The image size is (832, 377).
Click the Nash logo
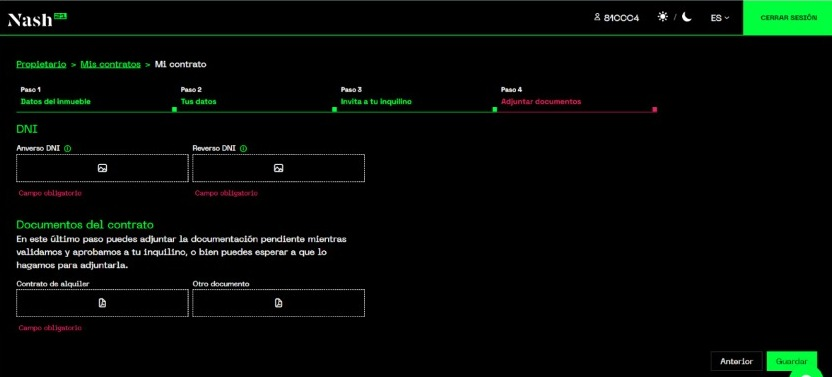[37, 20]
